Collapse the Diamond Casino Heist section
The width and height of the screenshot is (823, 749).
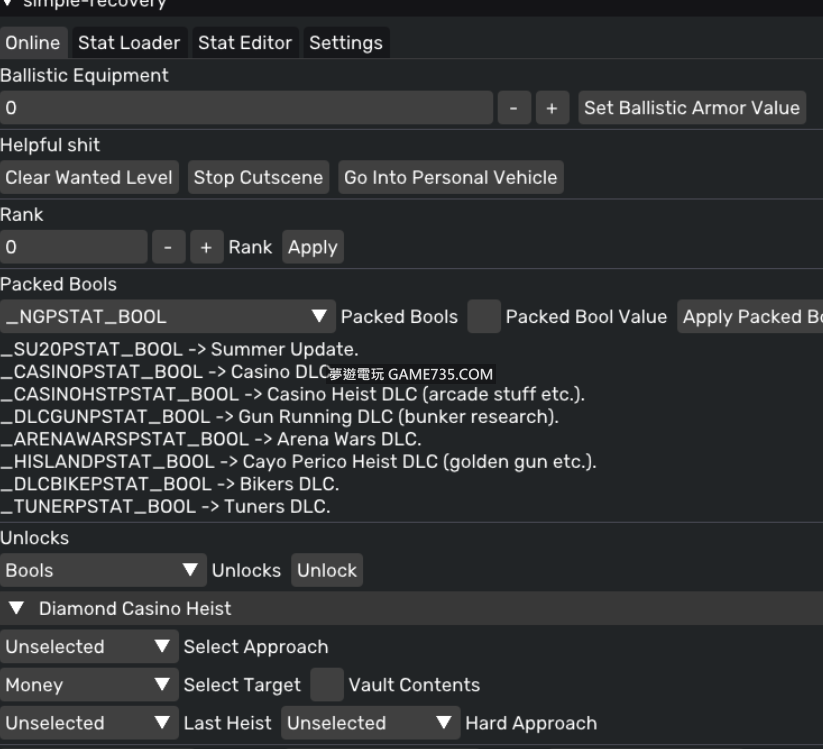[x=16, y=608]
